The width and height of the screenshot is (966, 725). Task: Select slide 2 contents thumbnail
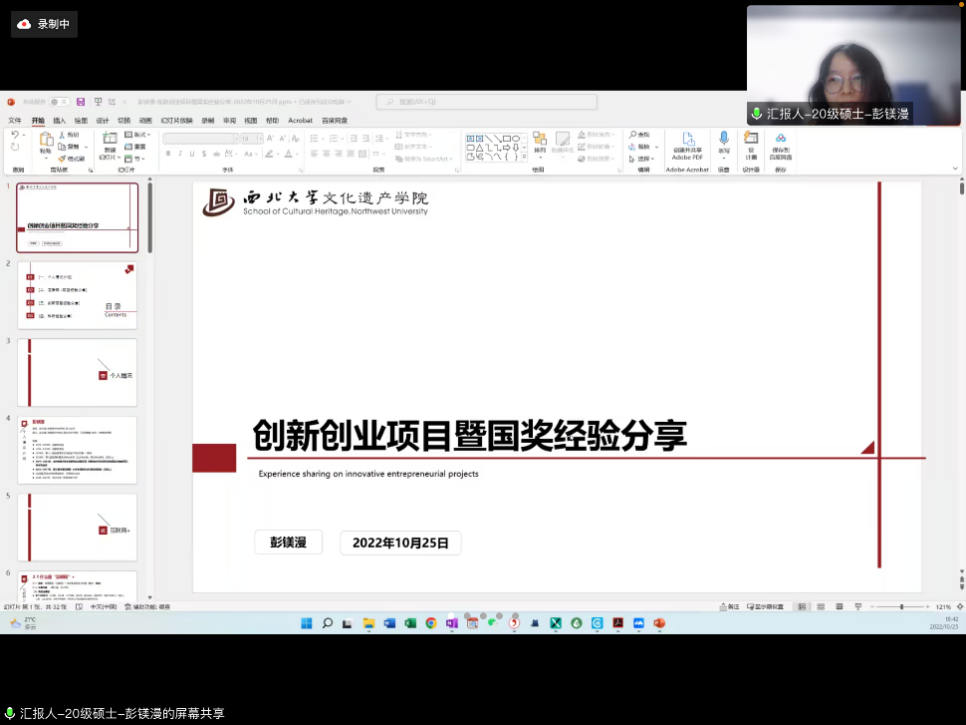pyautogui.click(x=77, y=295)
